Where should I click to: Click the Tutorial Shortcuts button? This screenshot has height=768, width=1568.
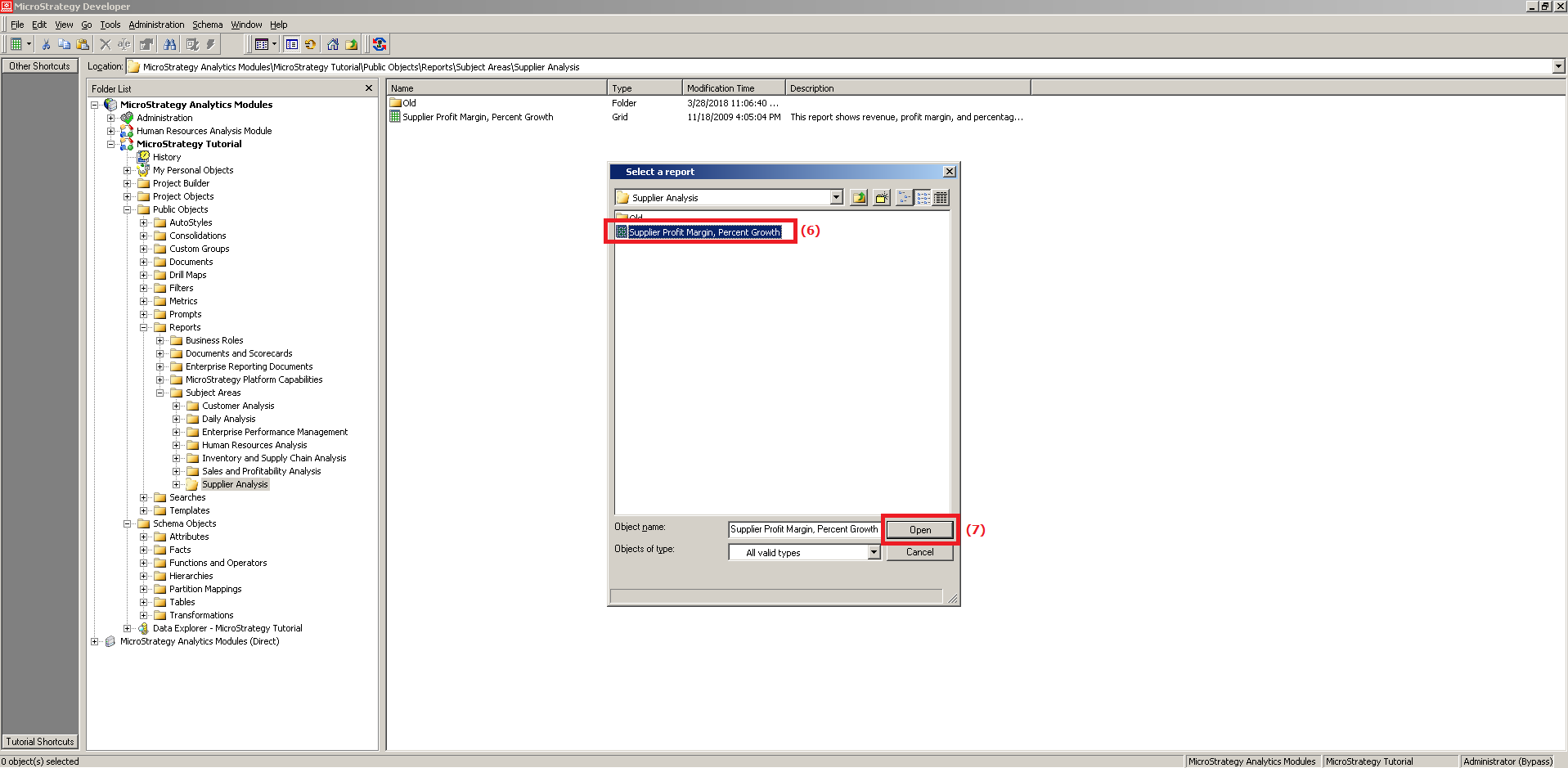[40, 742]
